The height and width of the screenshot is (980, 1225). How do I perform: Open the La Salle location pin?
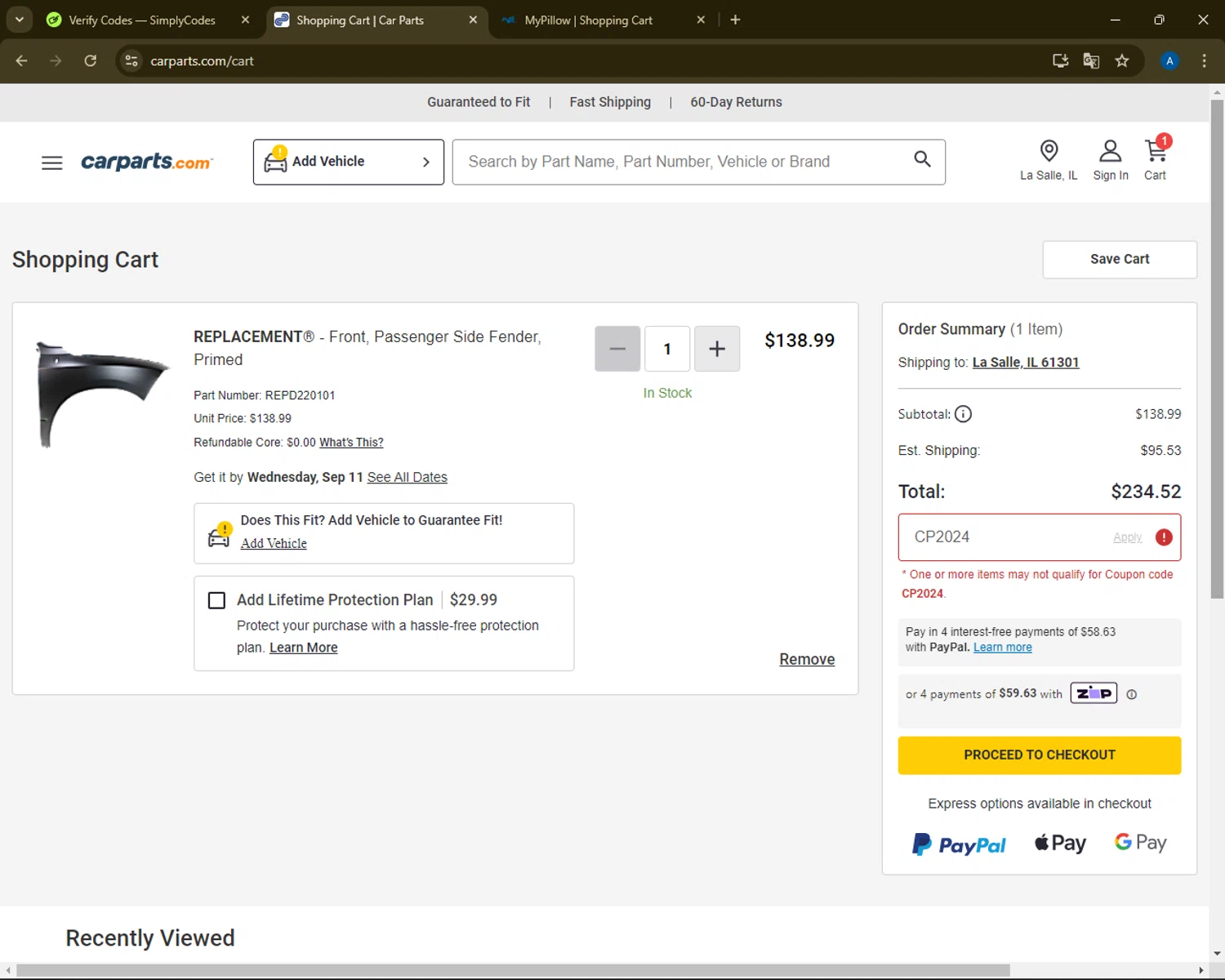pyautogui.click(x=1049, y=151)
